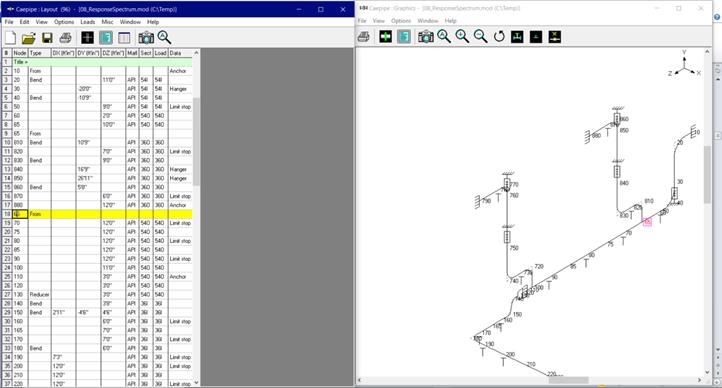Click the Zoom All magnifier in Graphics toolbar

pos(444,36)
